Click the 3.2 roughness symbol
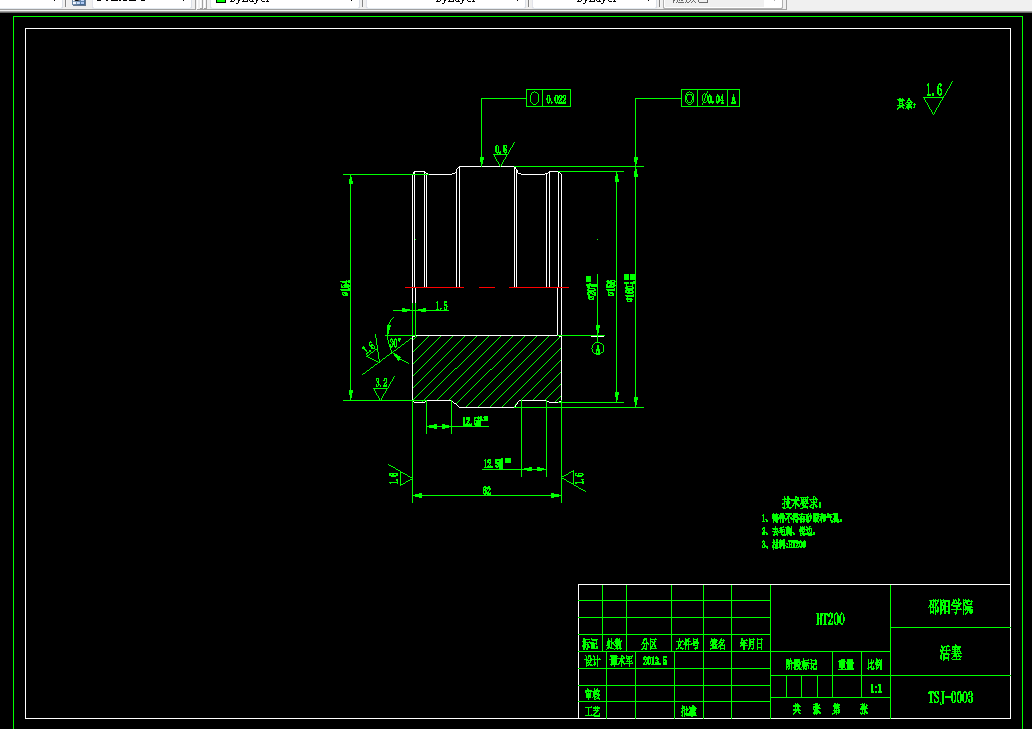The height and width of the screenshot is (729, 1032). (382, 388)
